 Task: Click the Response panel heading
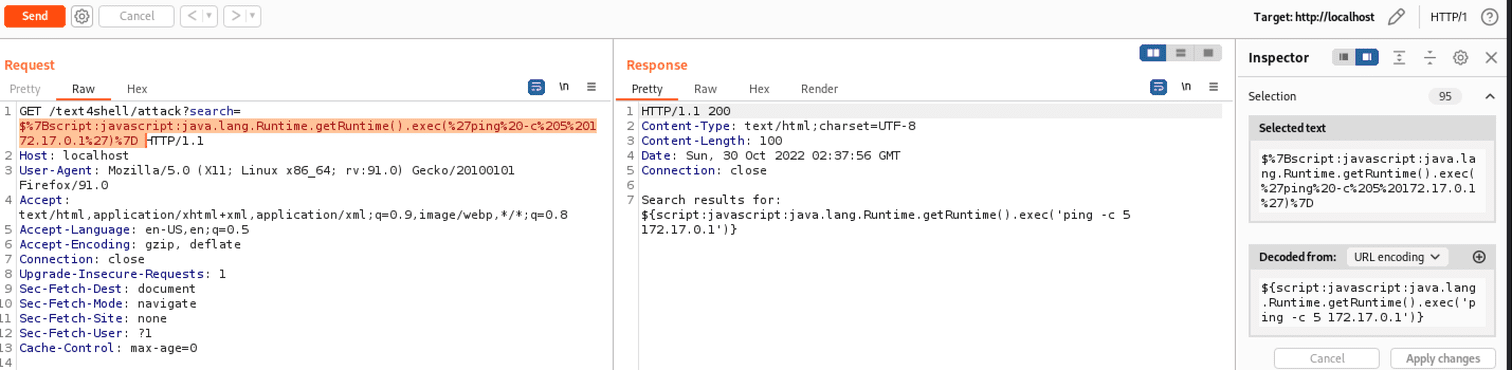pyautogui.click(x=657, y=65)
